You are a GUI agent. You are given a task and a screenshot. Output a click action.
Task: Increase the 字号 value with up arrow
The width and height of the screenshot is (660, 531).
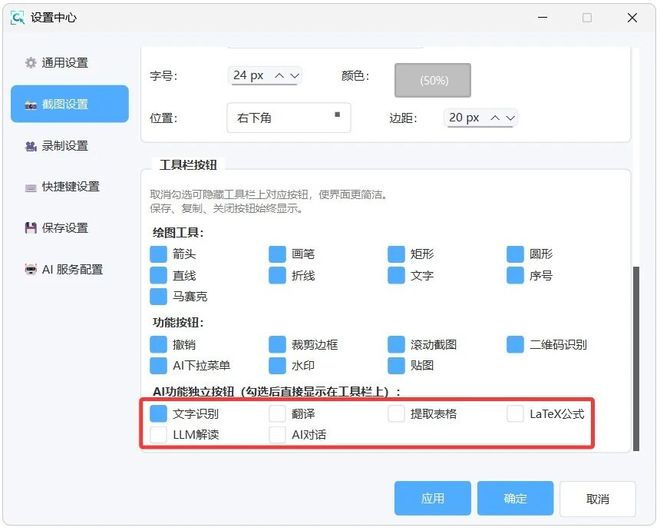pyautogui.click(x=279, y=76)
